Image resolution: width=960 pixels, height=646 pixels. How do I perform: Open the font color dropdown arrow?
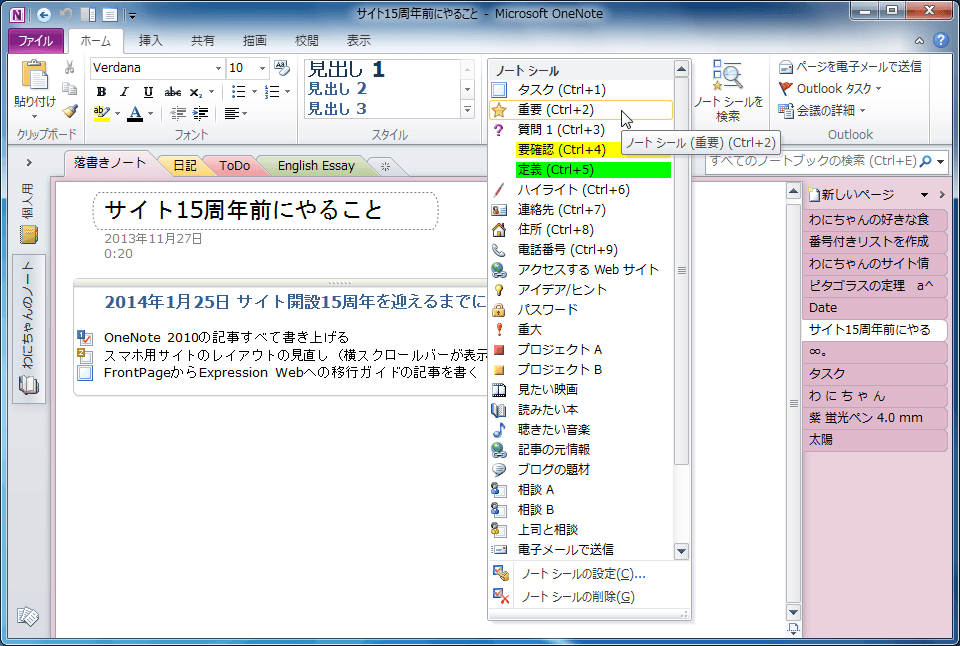tap(151, 113)
